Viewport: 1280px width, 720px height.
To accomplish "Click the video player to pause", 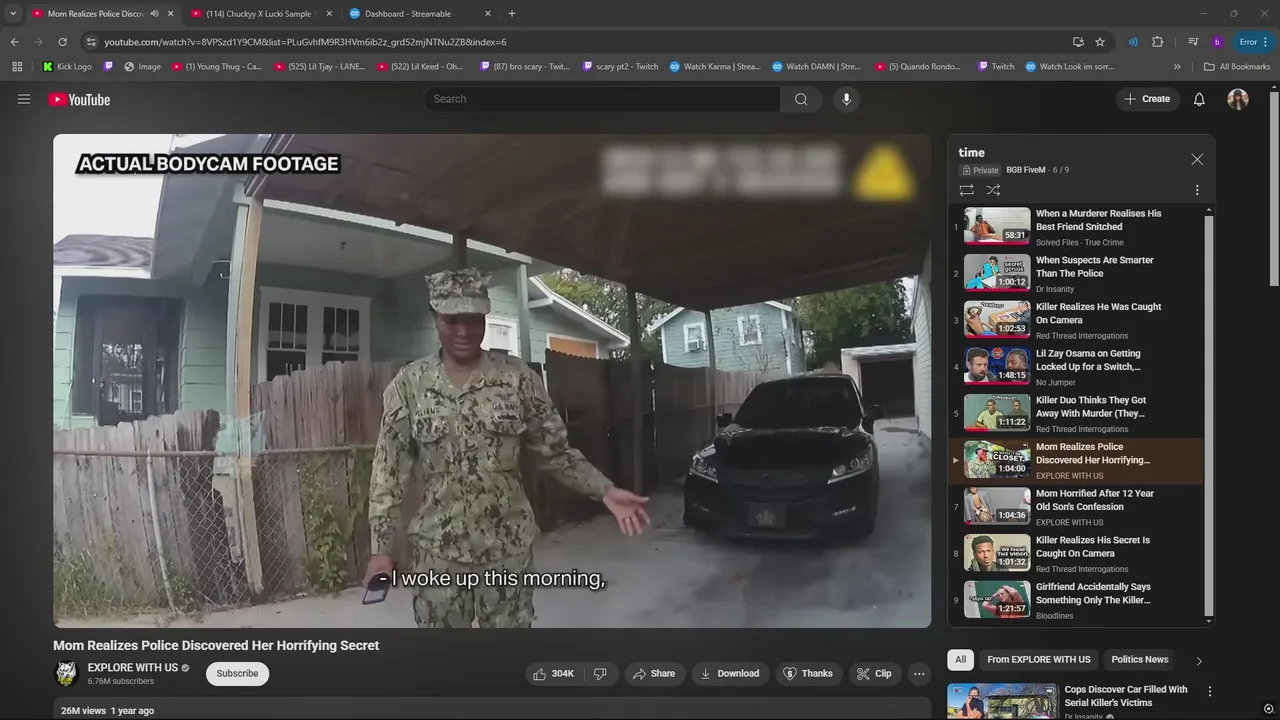I will [492, 381].
